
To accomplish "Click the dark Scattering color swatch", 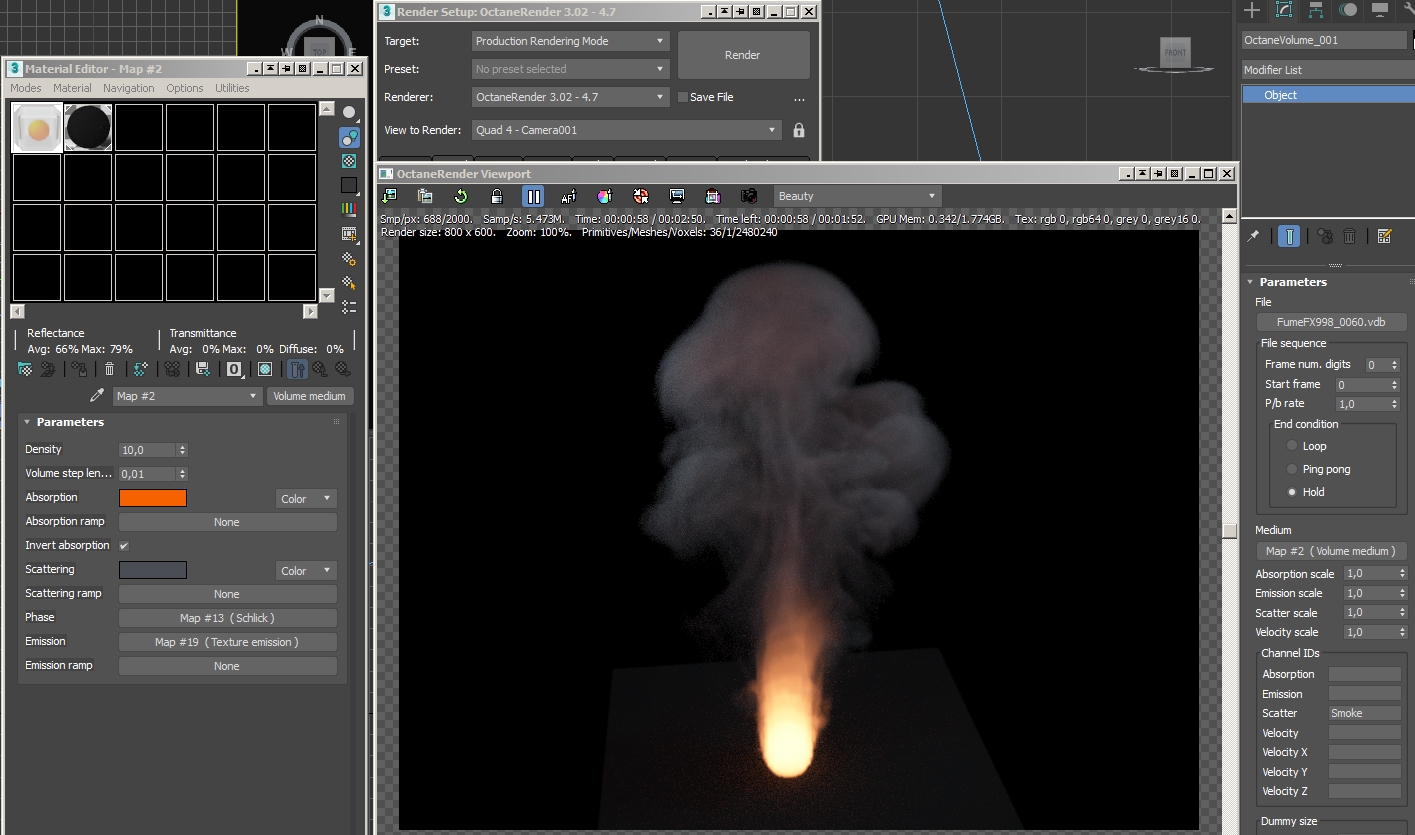I will pos(153,570).
